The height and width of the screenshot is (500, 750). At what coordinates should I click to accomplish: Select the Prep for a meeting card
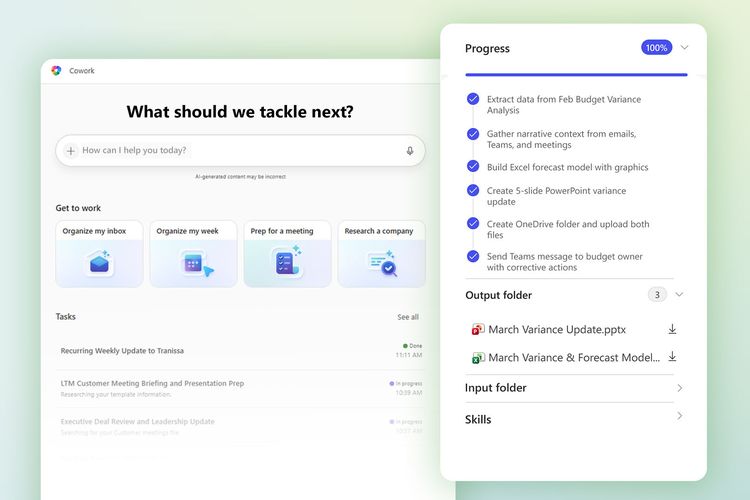[x=287, y=254]
